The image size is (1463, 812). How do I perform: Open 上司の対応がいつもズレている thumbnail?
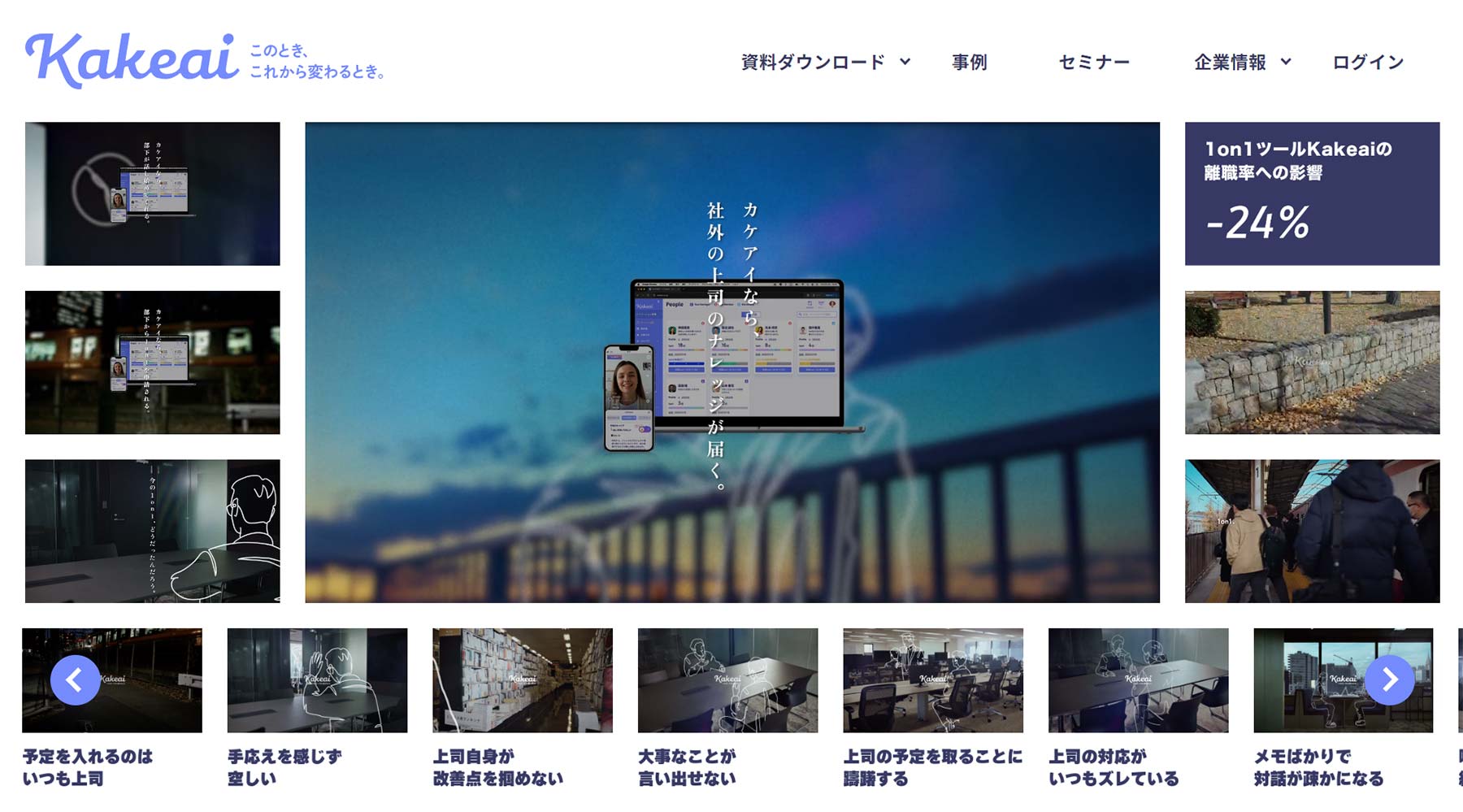click(1138, 680)
